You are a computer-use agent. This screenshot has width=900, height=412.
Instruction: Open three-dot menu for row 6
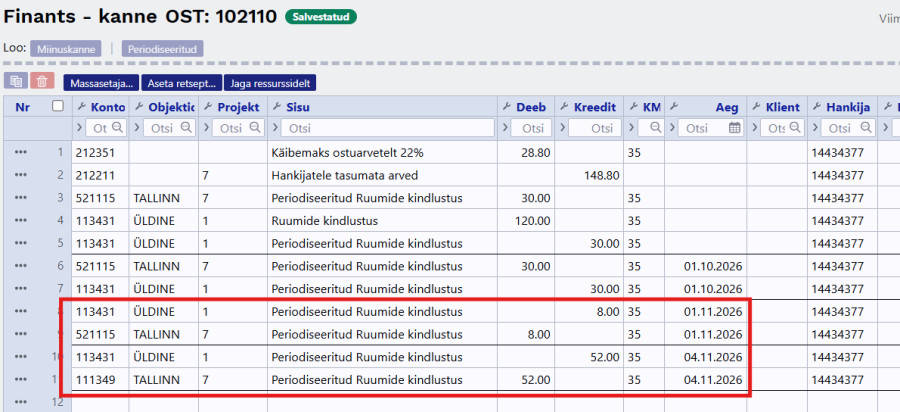(21, 266)
